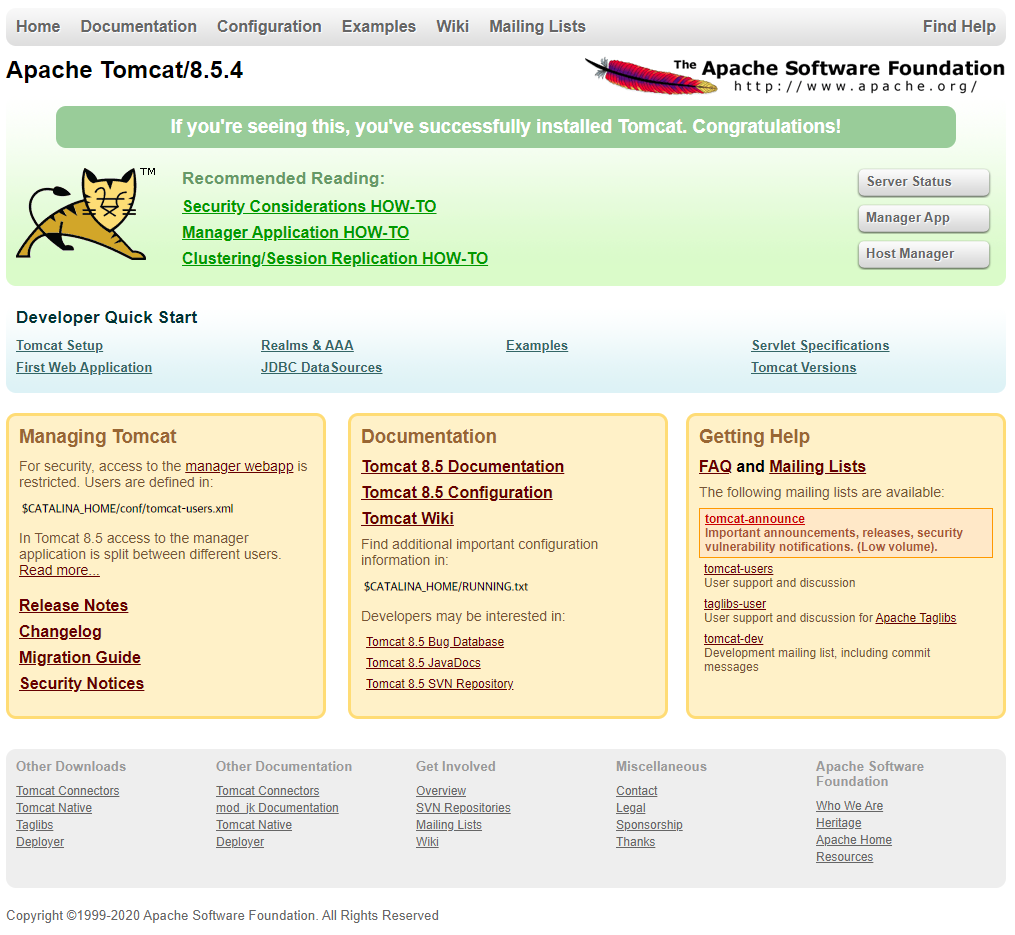Image resolution: width=1015 pixels, height=935 pixels.
Task: Open Apache Home footer link
Action: tap(854, 840)
